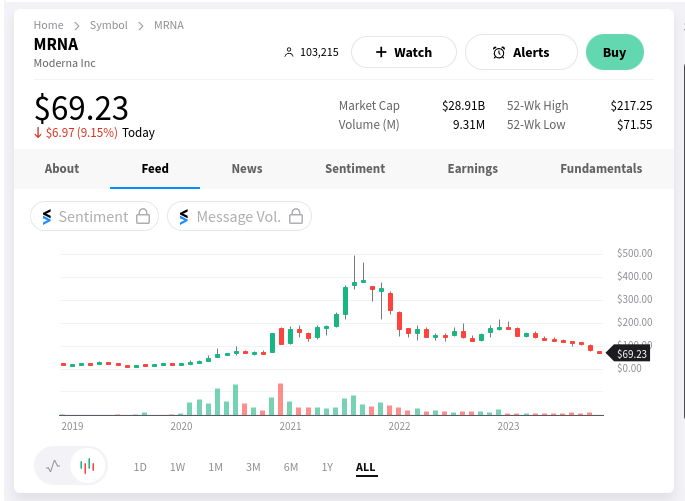Toggle the Message Vol. chart overlay

(x=239, y=216)
